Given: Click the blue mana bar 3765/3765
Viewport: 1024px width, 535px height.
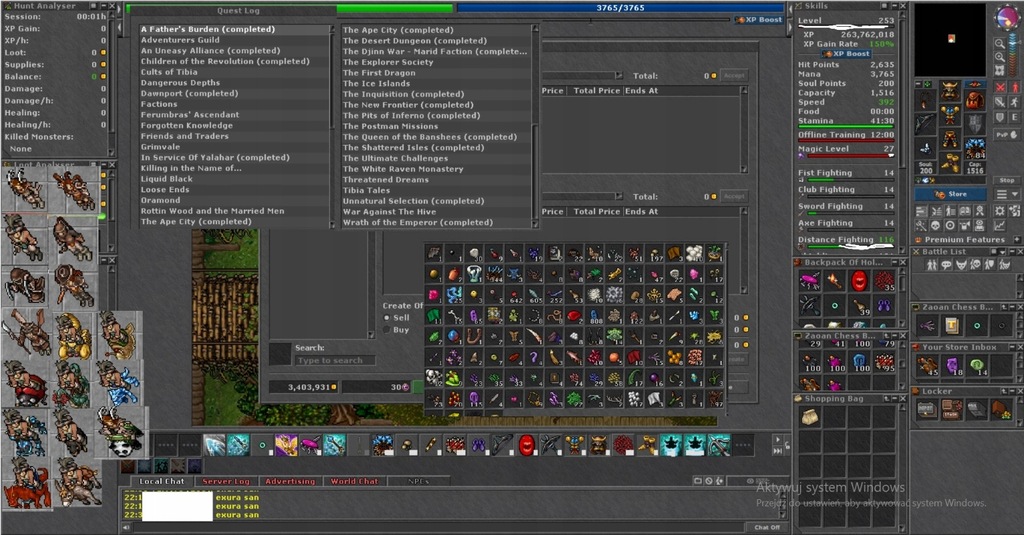Looking at the screenshot, I should pyautogui.click(x=620, y=8).
